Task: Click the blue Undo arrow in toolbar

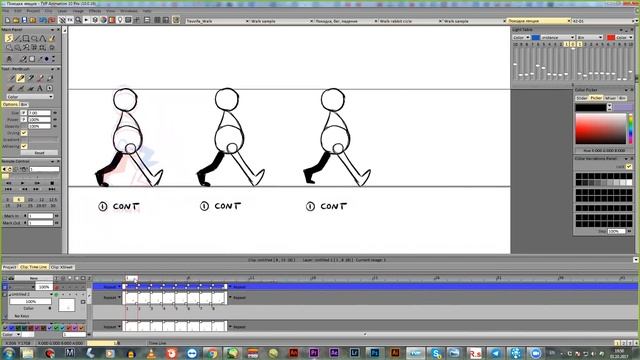Action: coord(43,20)
